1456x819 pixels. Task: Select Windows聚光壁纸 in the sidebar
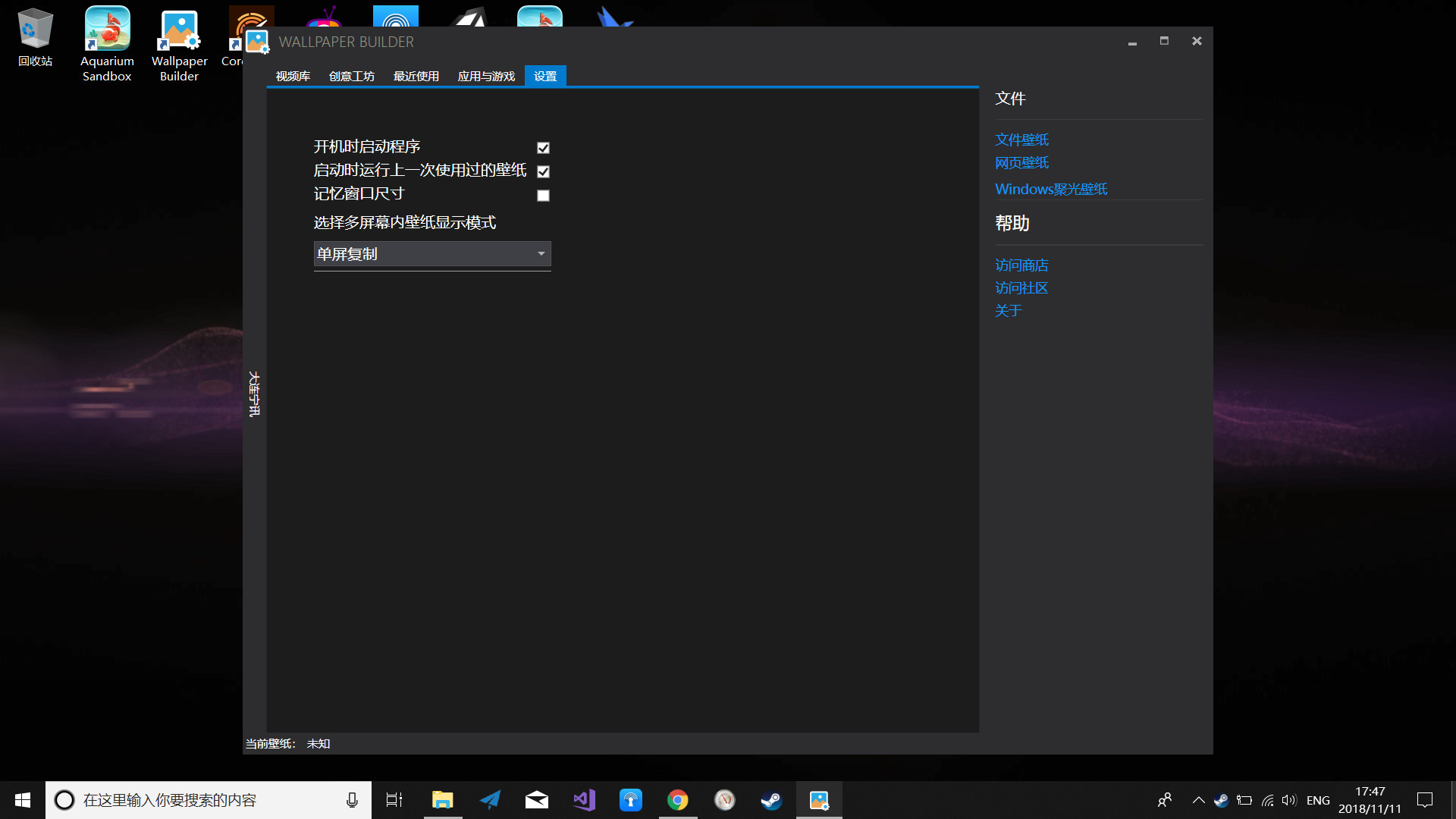(1051, 189)
